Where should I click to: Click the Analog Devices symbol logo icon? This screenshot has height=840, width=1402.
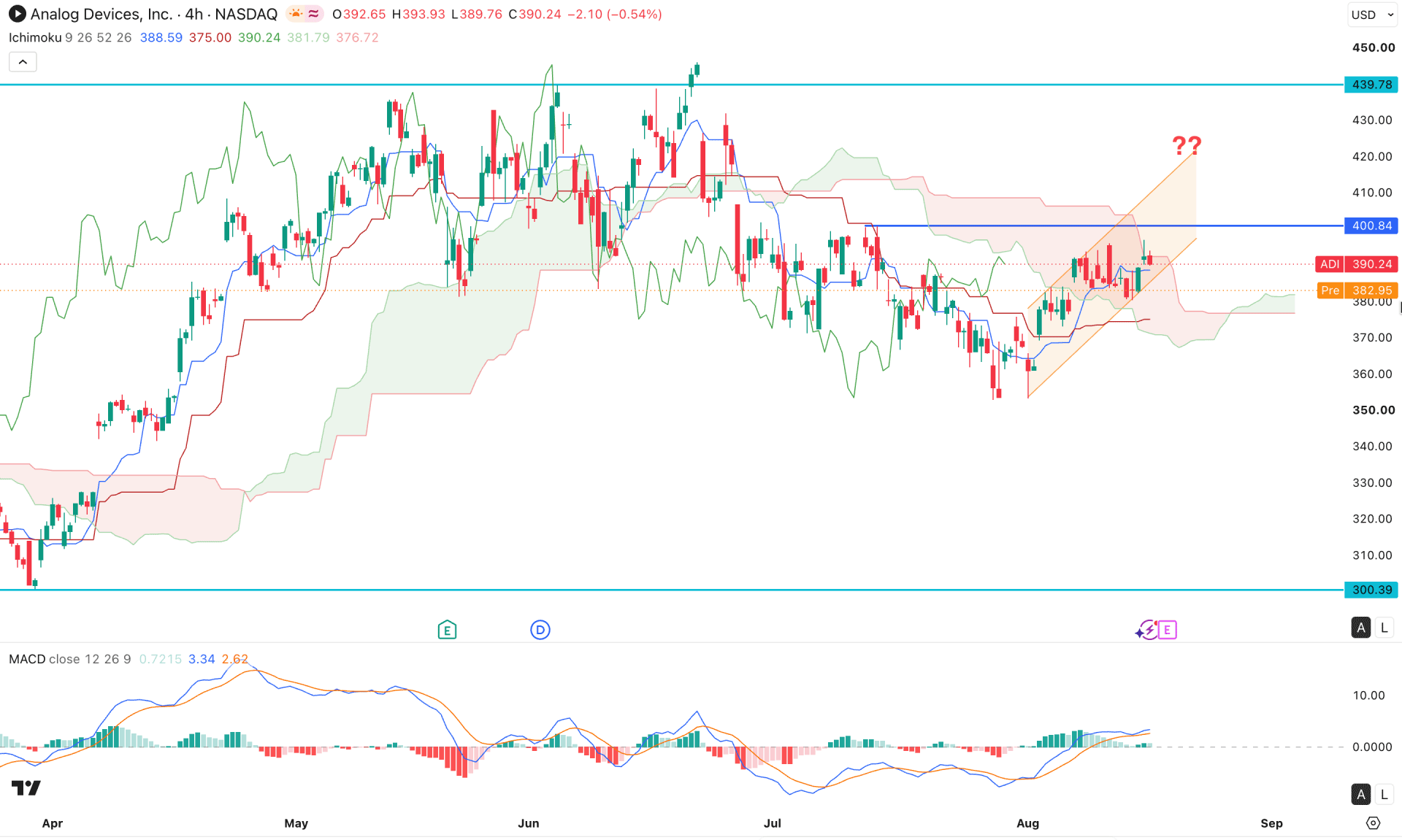point(17,14)
